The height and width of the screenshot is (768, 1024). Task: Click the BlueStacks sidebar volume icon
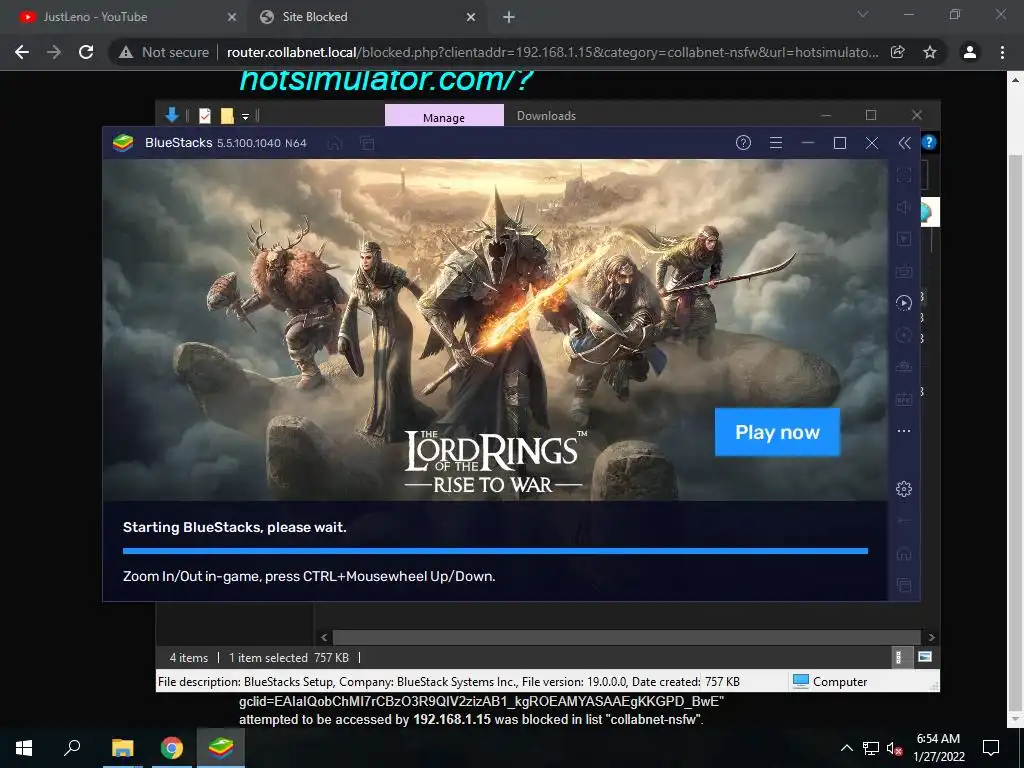pyautogui.click(x=904, y=207)
